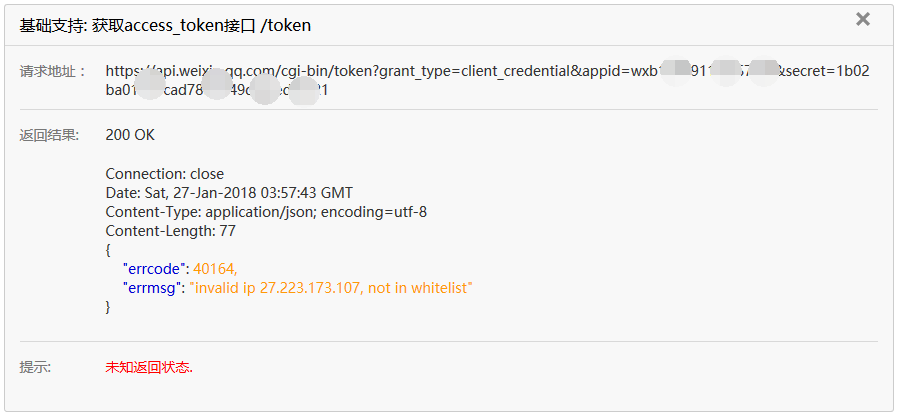The width and height of the screenshot is (899, 417).
Task: Click the Content-Type header line
Action: (x=266, y=212)
